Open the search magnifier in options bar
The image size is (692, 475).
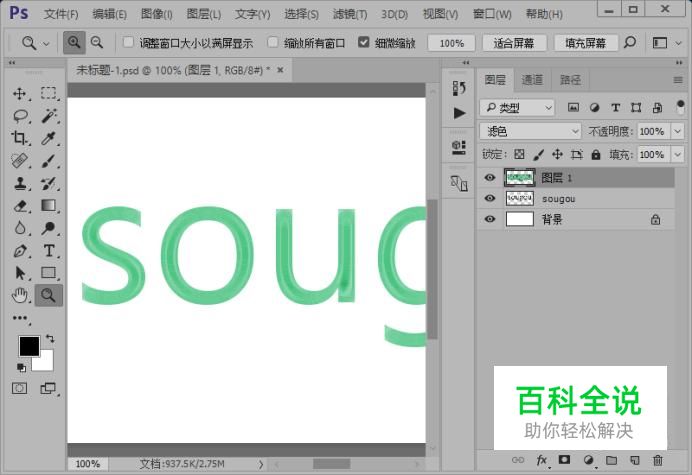pos(630,43)
